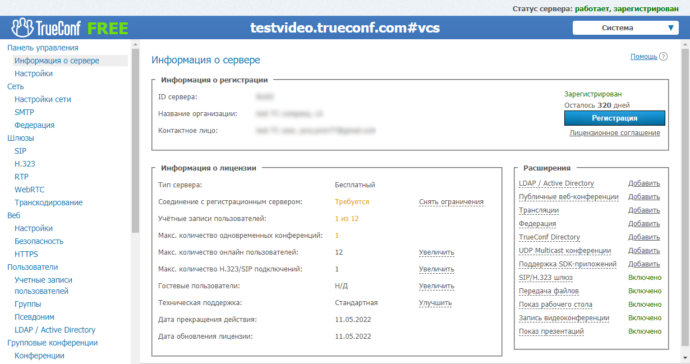Add Поддержка SDK-приложений extension
Image resolution: width=690 pixels, height=364 pixels.
point(644,264)
